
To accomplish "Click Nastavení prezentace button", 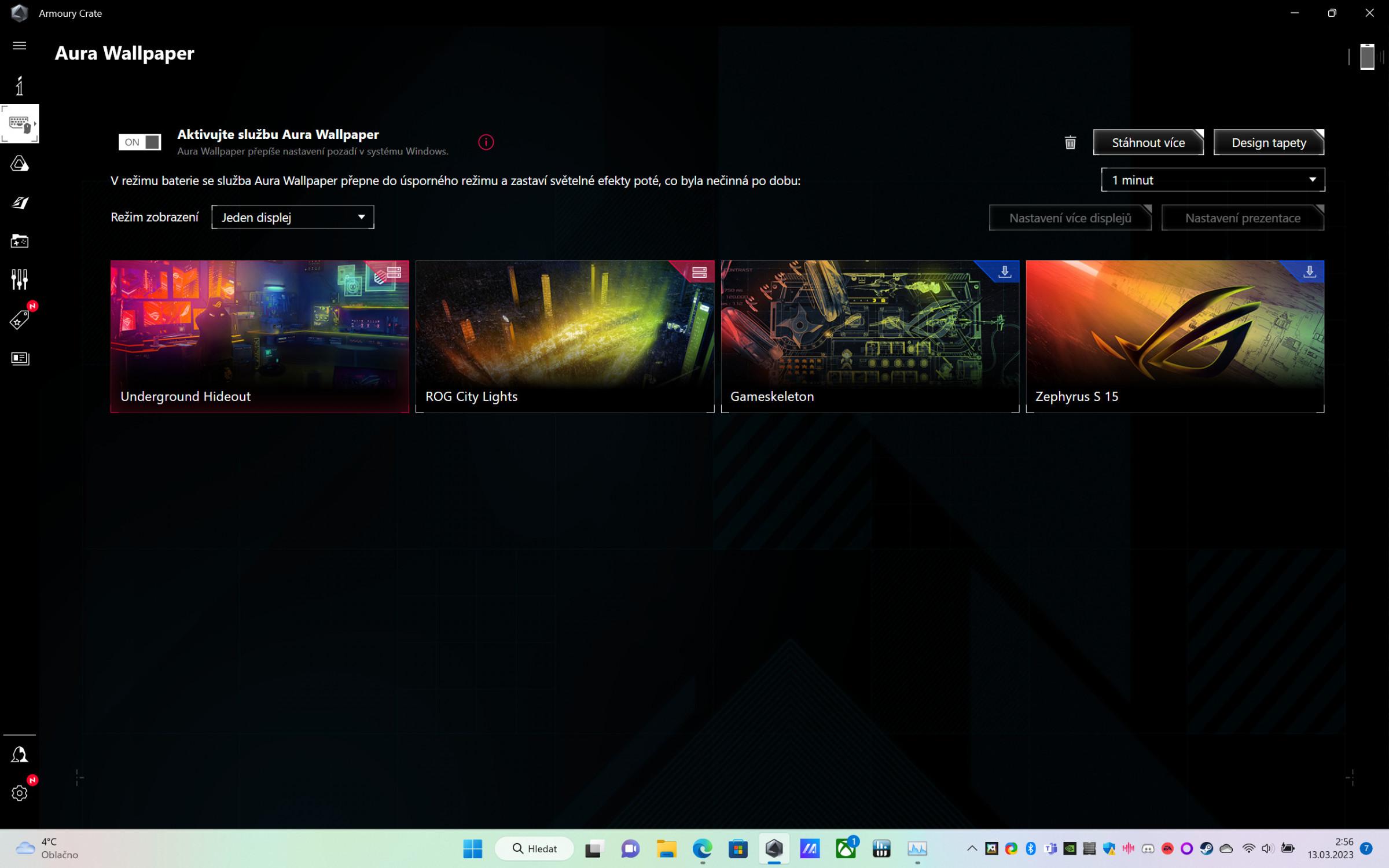I will 1243,218.
